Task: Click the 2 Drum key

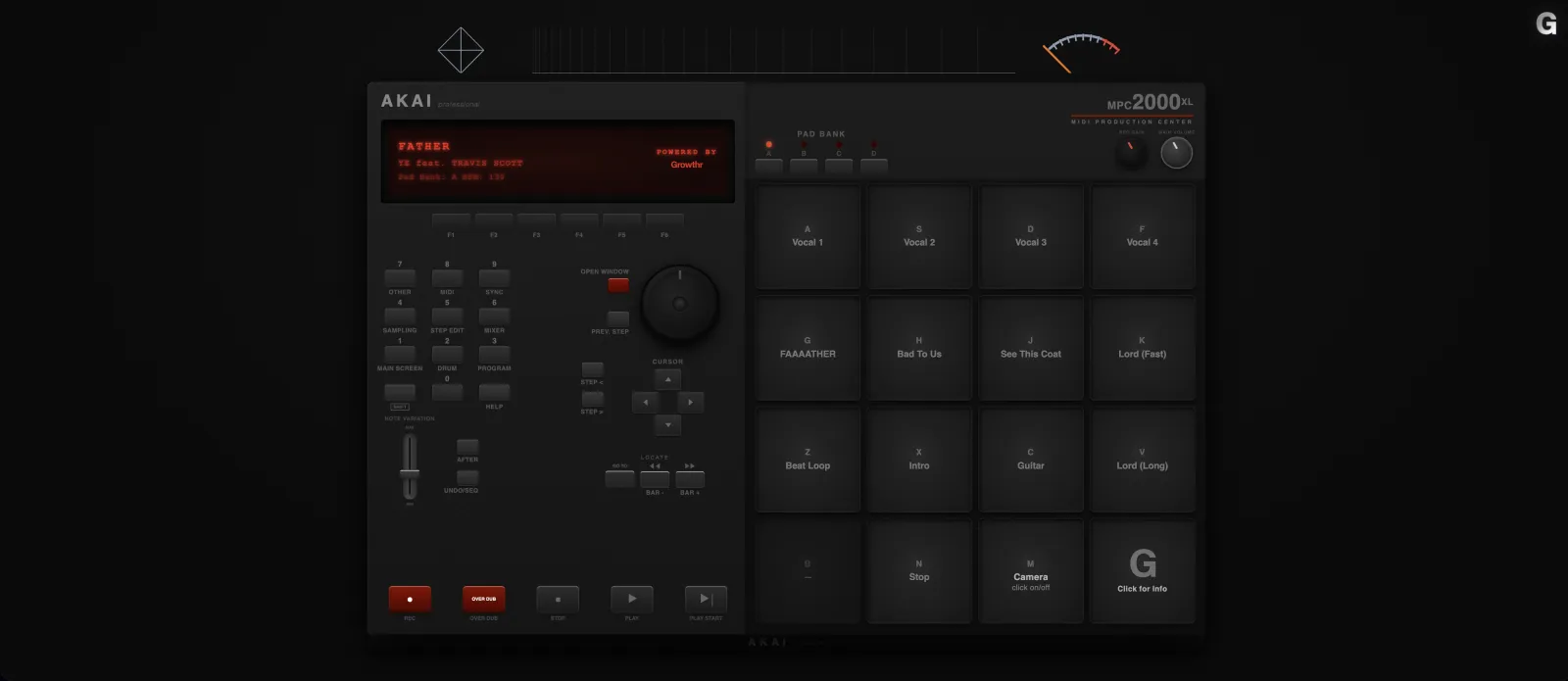Action: pyautogui.click(x=447, y=355)
